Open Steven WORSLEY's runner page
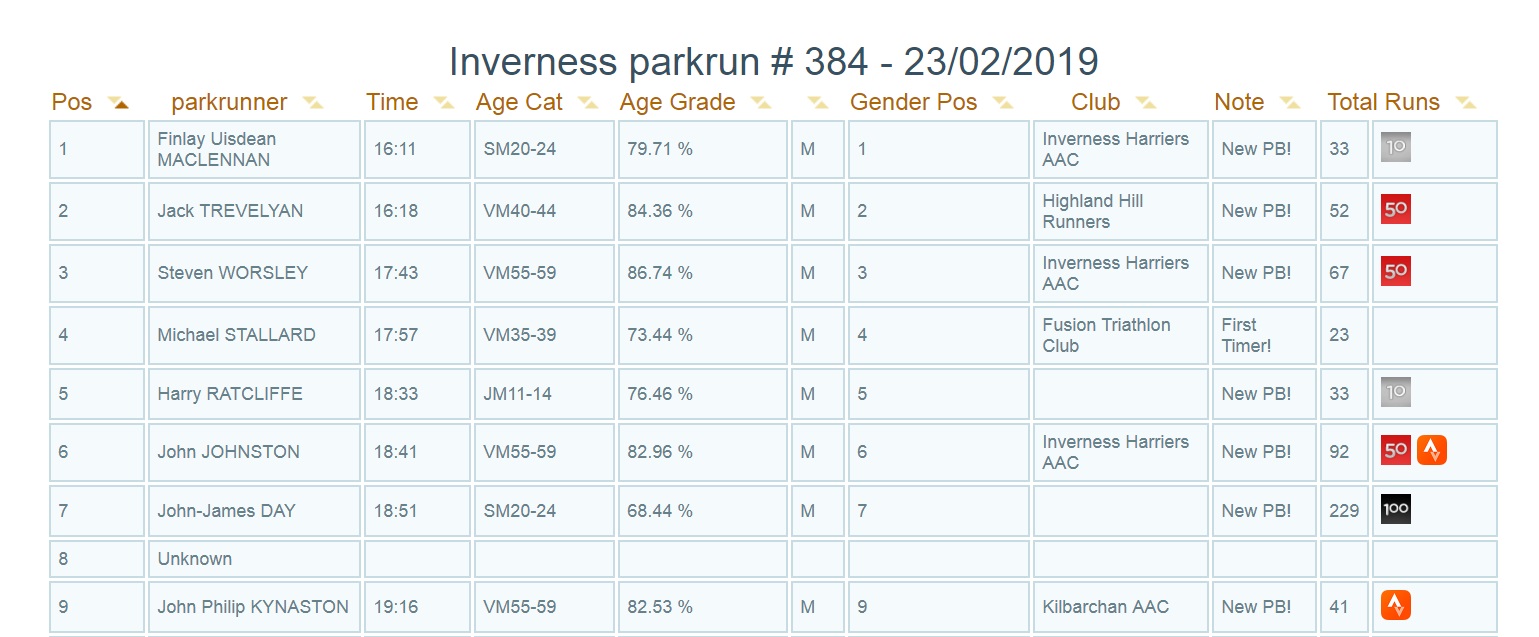 233,273
